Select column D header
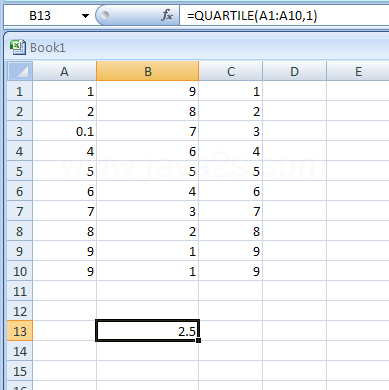This screenshot has height=390, width=389. pyautogui.click(x=294, y=71)
